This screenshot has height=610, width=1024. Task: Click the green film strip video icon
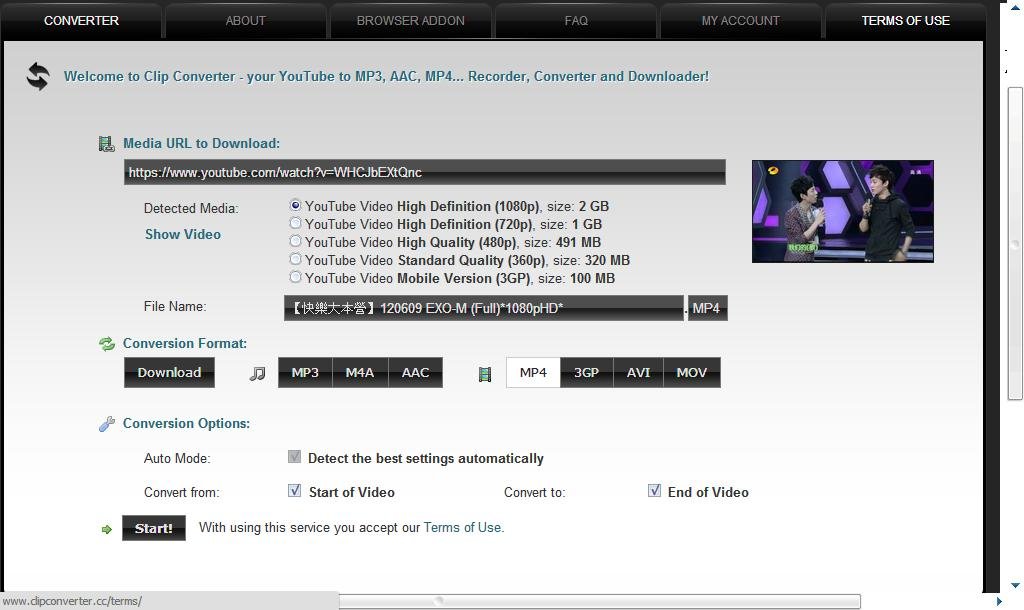(x=485, y=374)
